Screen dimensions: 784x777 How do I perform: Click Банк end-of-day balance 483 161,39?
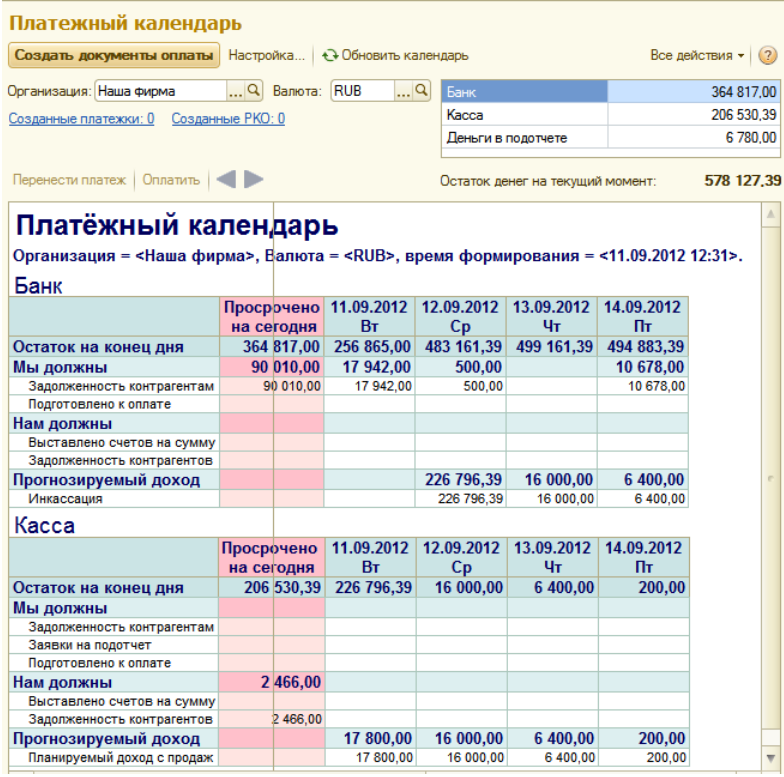click(460, 346)
